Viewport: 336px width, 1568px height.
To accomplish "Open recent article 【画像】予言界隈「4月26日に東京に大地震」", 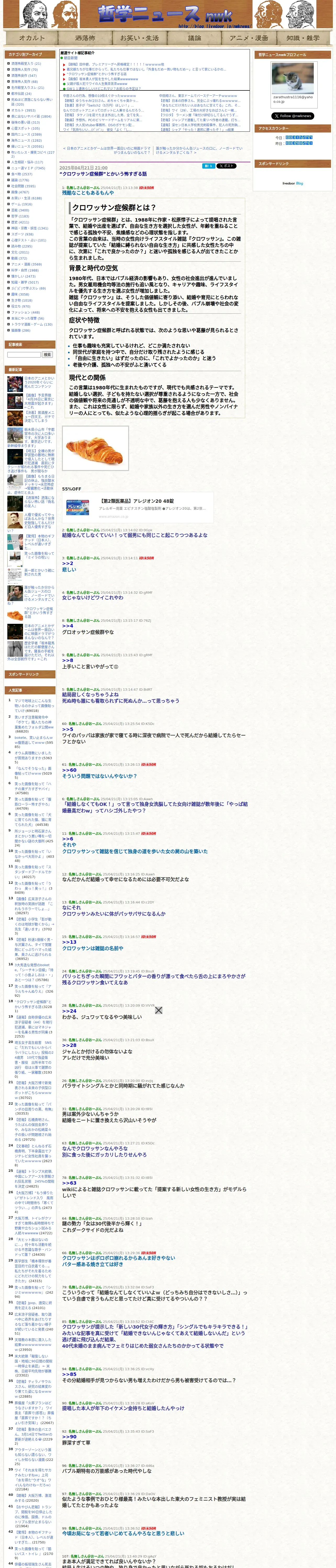I will tap(39, 401).
